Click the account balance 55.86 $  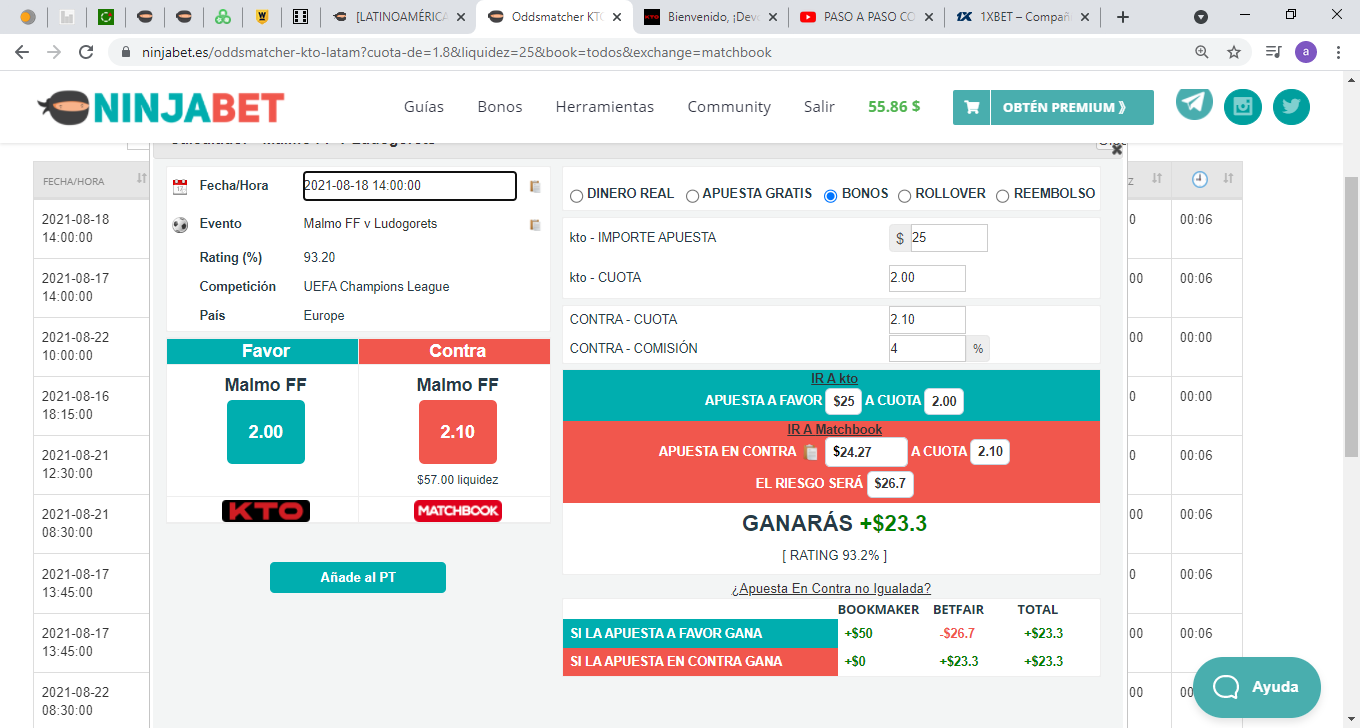894,107
